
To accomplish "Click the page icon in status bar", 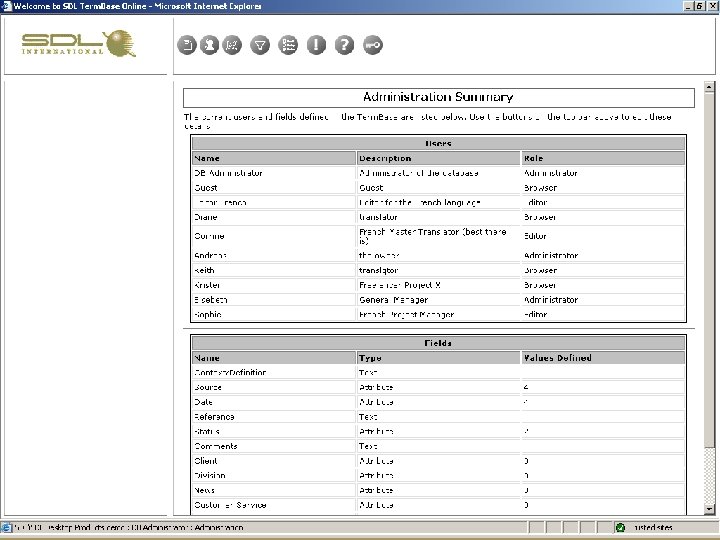I will click(6, 528).
